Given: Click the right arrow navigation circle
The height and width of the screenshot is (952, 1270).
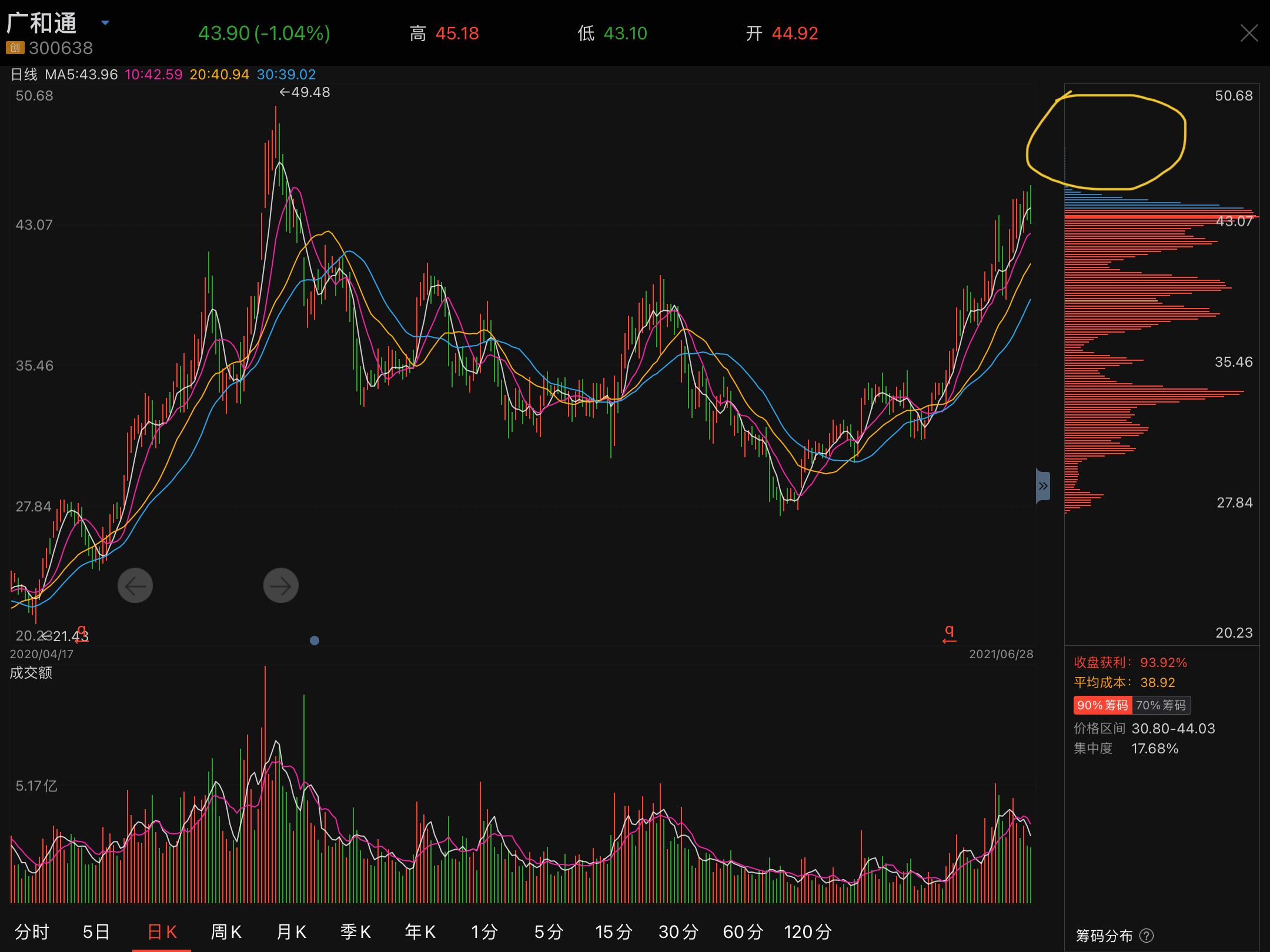Looking at the screenshot, I should [281, 585].
